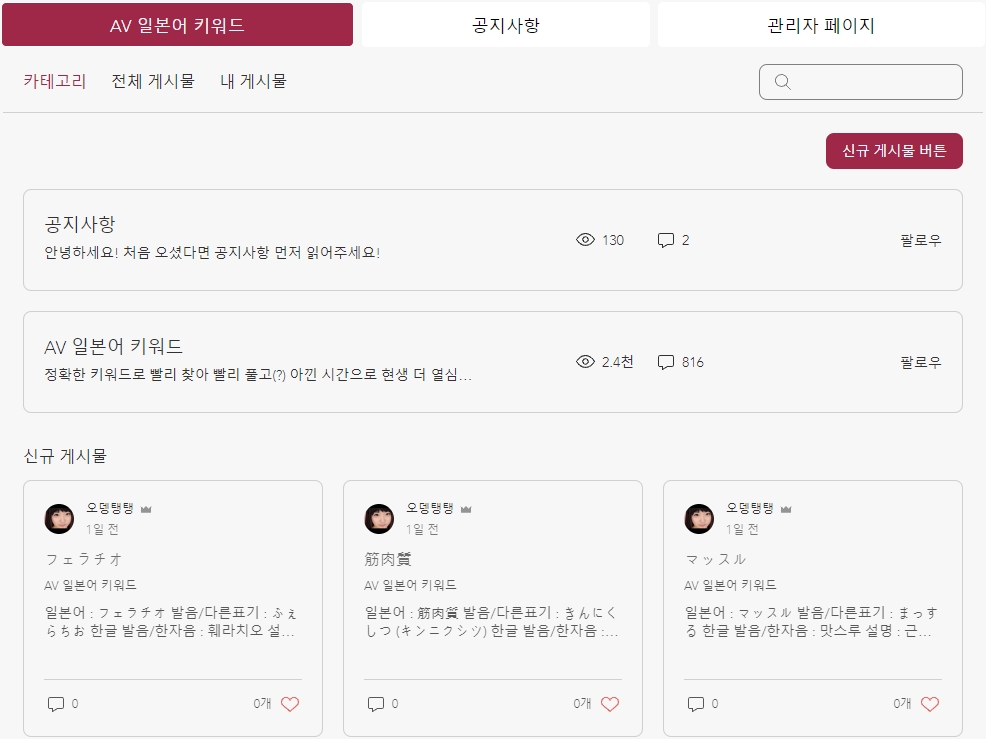The width and height of the screenshot is (986, 739).
Task: Click the 신규 게시물 버튼 button
Action: pyautogui.click(x=894, y=151)
